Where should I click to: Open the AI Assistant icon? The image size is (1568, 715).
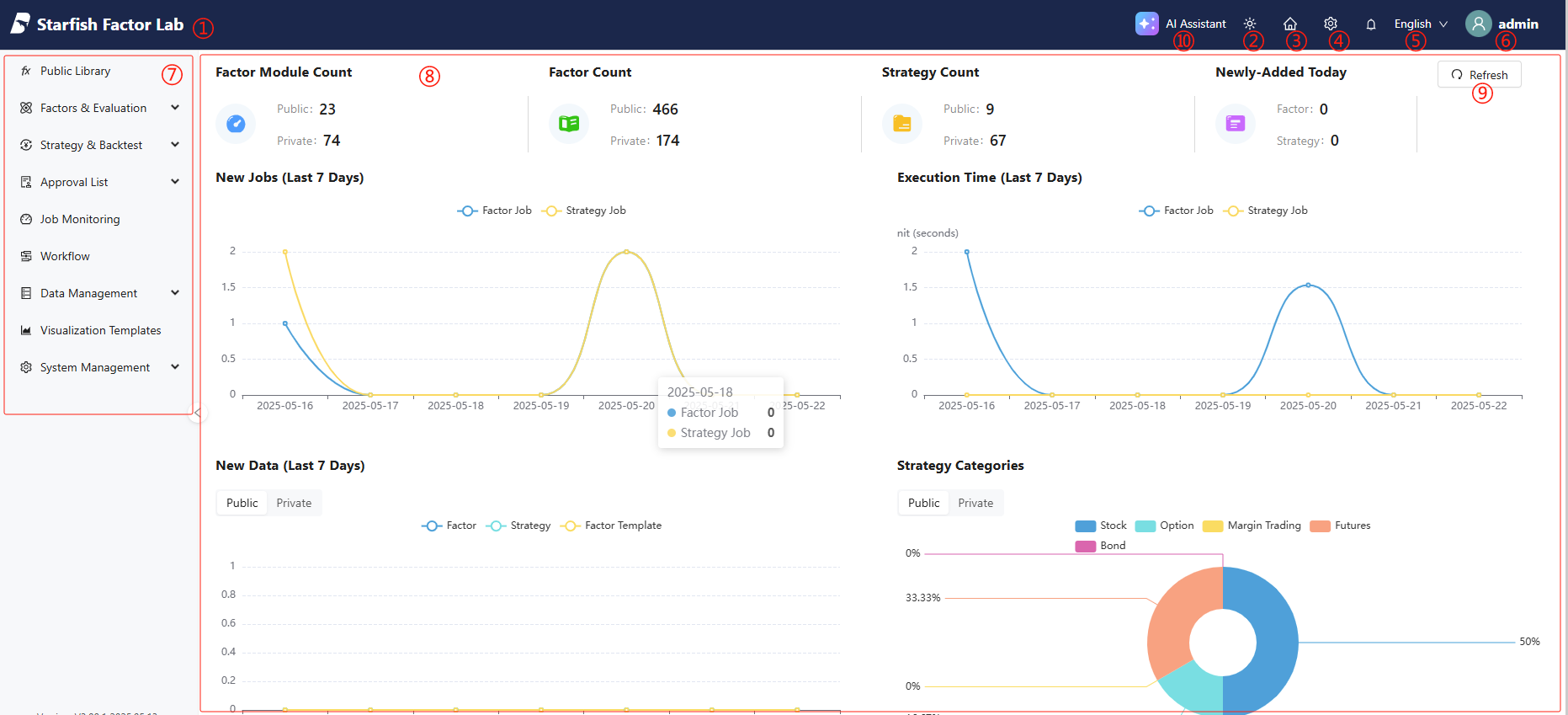(x=1146, y=24)
